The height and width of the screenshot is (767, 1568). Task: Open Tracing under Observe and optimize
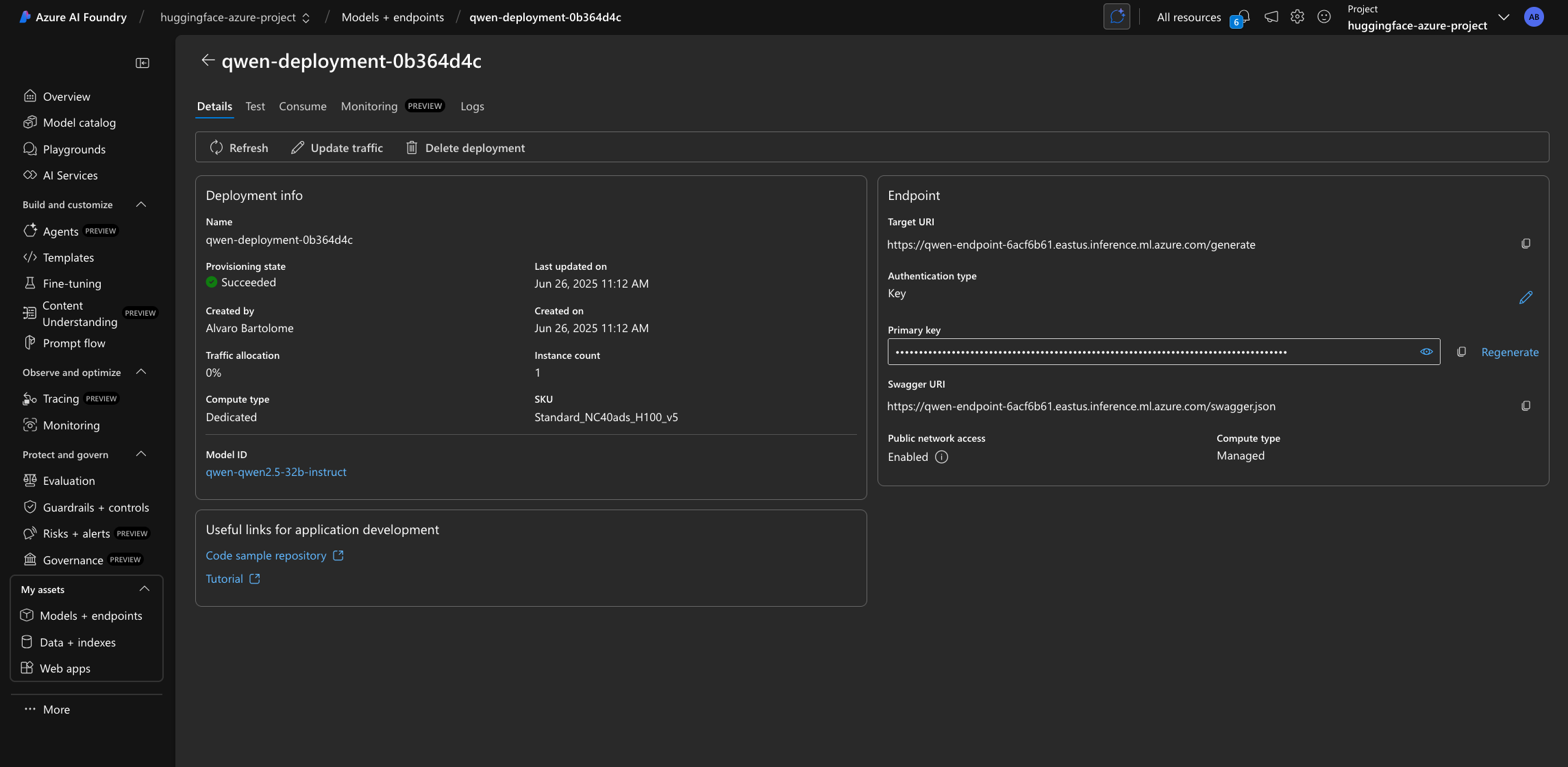pyautogui.click(x=60, y=398)
